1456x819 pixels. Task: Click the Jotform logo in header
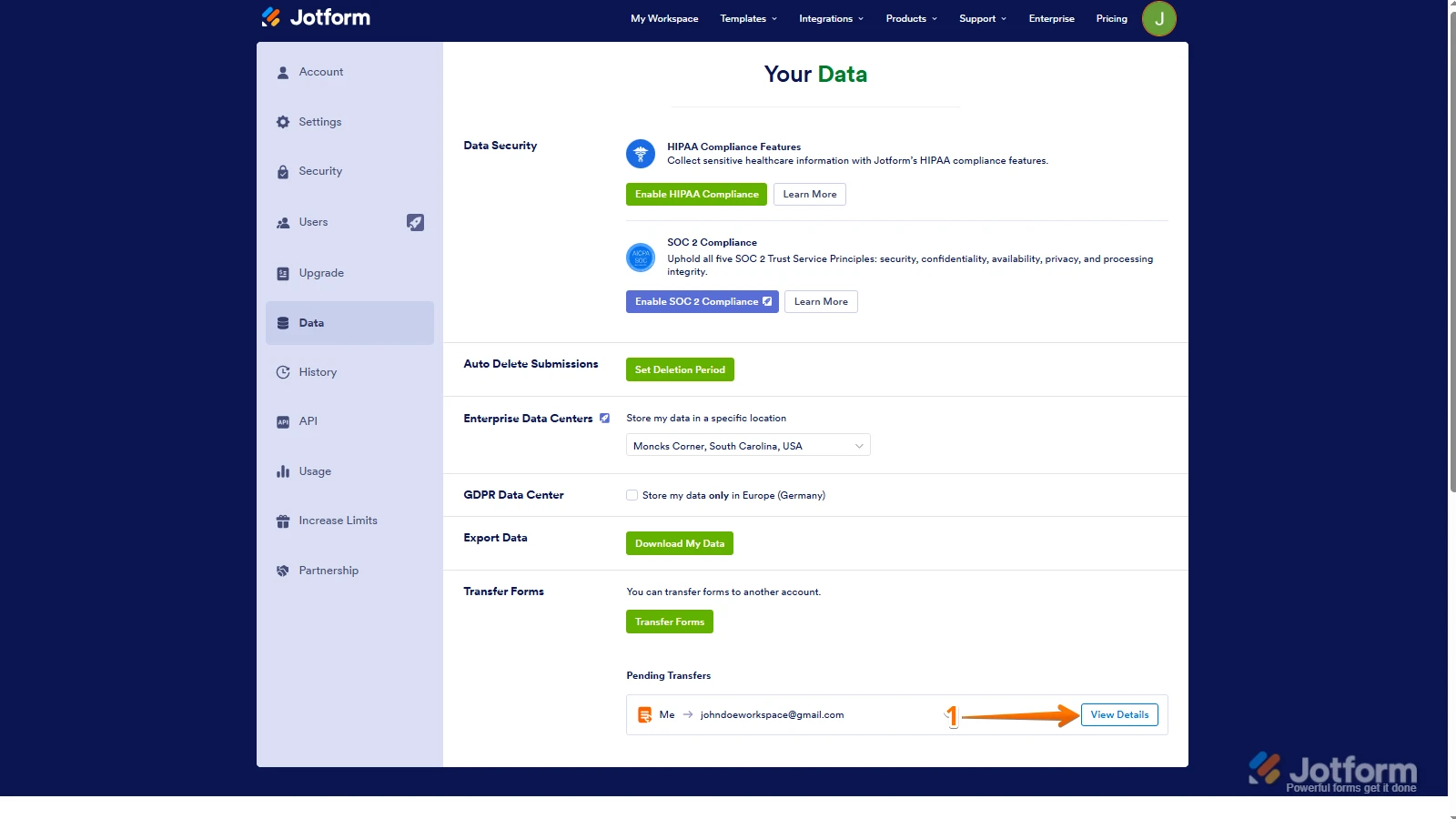pos(316,17)
